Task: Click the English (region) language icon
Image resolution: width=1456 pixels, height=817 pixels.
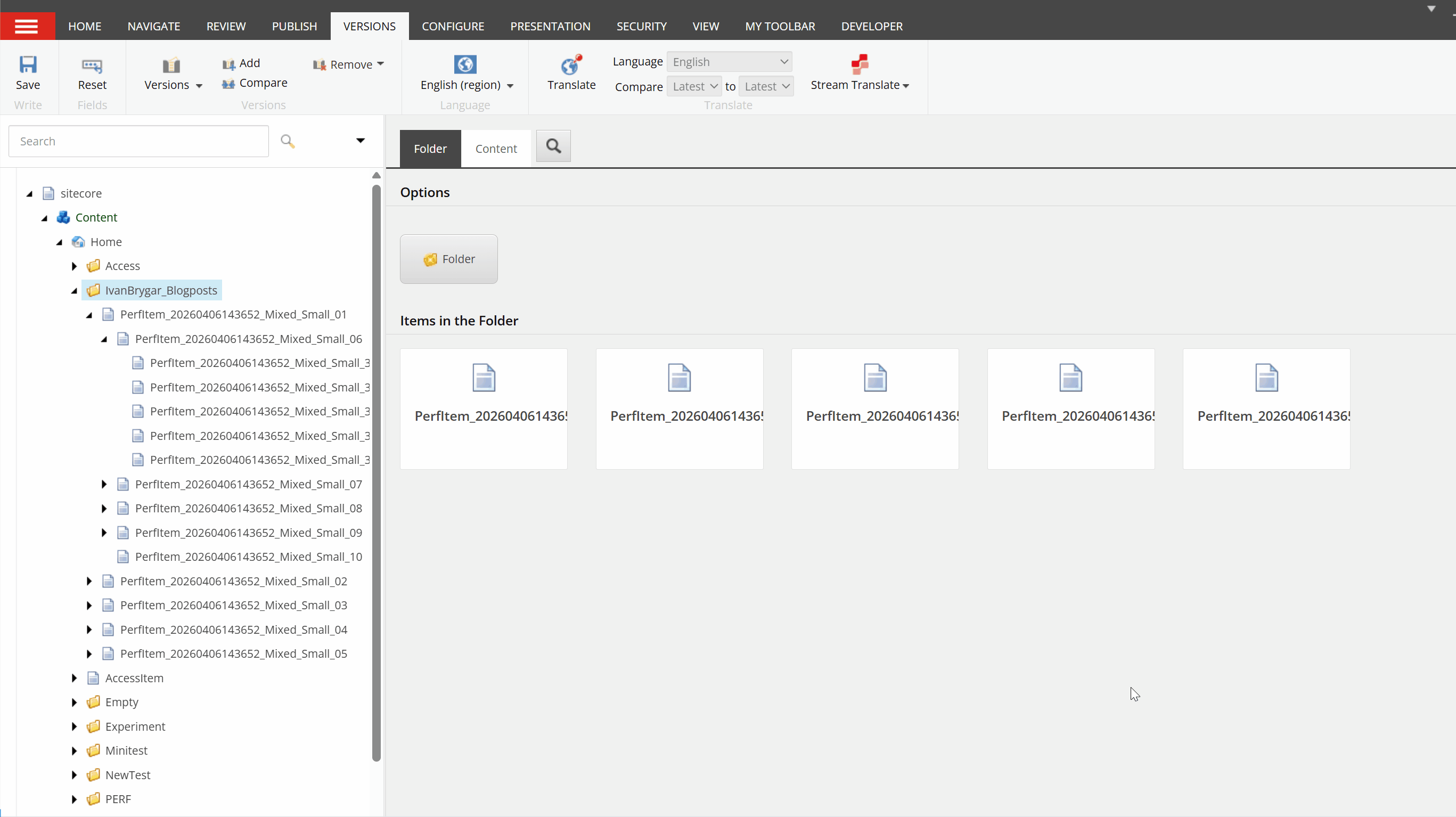Action: 464,64
